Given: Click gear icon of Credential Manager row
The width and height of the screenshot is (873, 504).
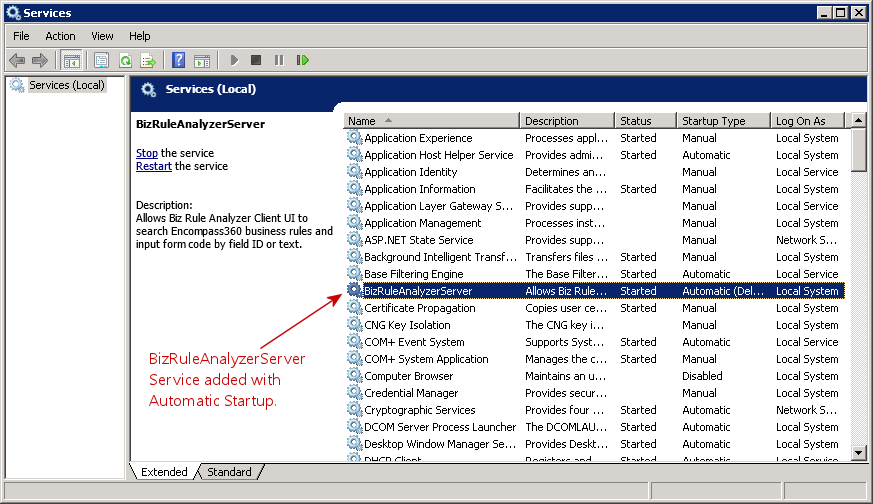Looking at the screenshot, I should pos(354,392).
